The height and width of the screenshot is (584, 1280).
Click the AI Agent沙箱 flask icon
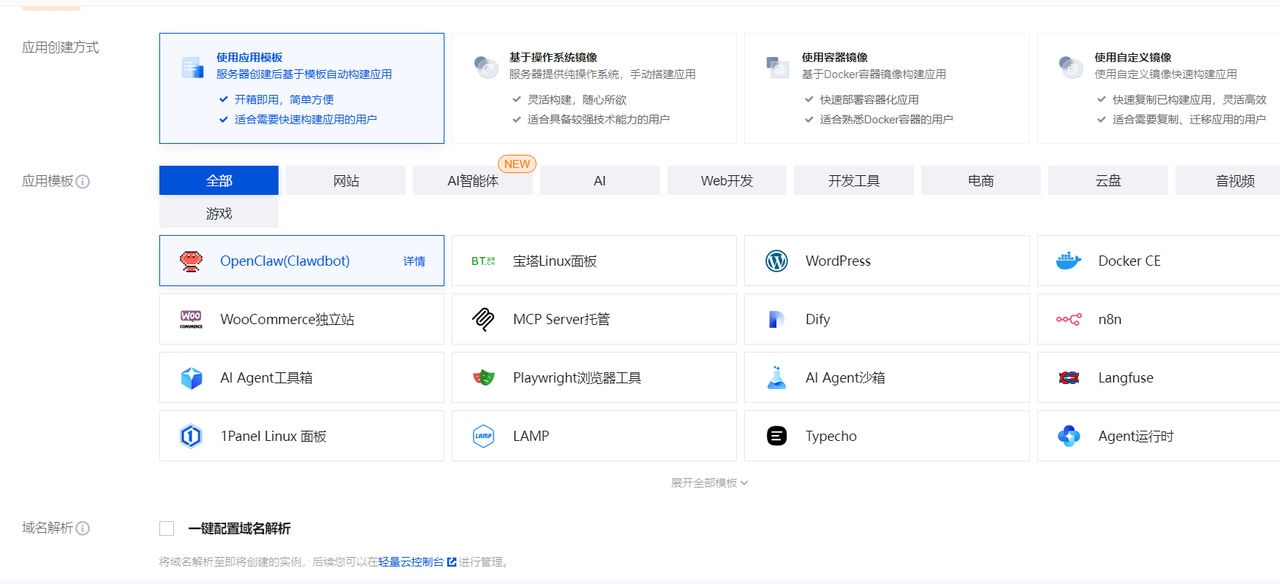point(776,378)
